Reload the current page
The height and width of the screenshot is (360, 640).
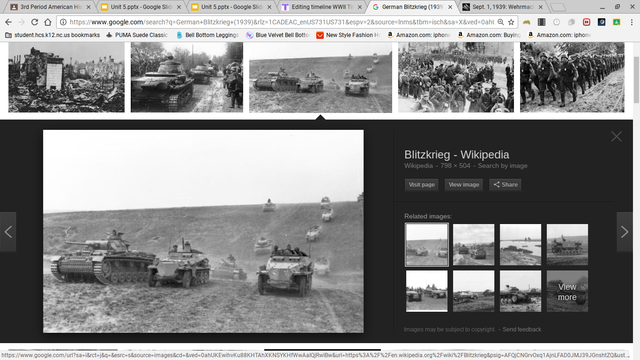pos(35,22)
